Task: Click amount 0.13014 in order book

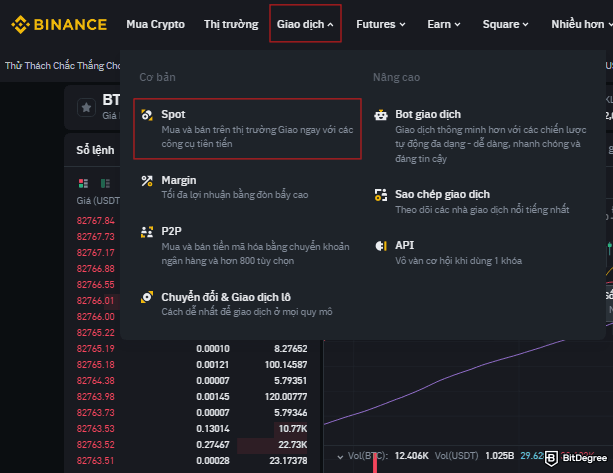Action: click(x=213, y=429)
